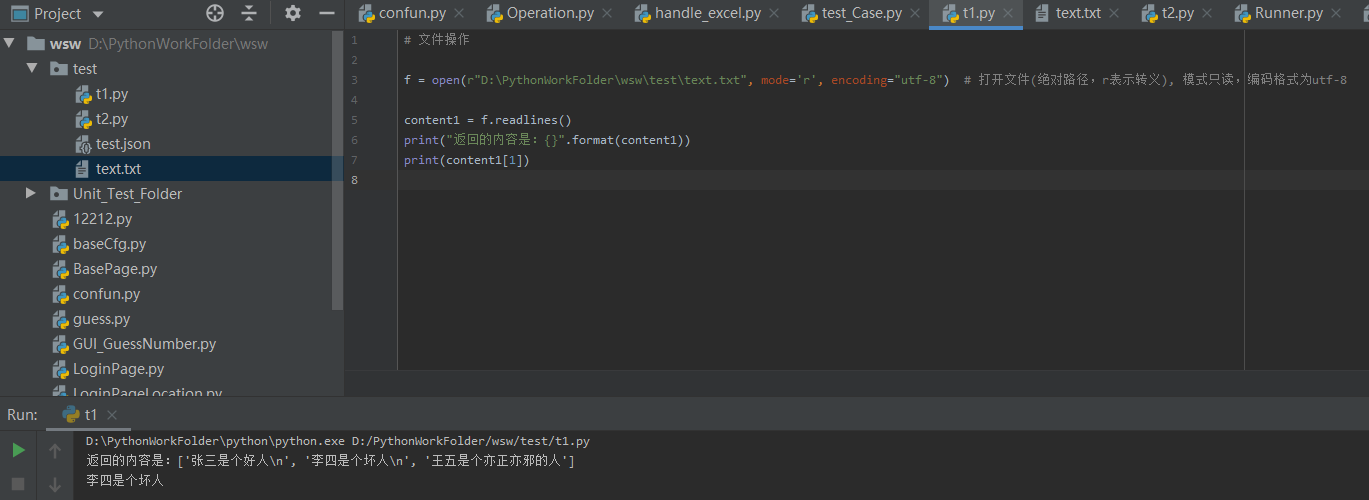Open Project panel settings gear

pos(292,13)
